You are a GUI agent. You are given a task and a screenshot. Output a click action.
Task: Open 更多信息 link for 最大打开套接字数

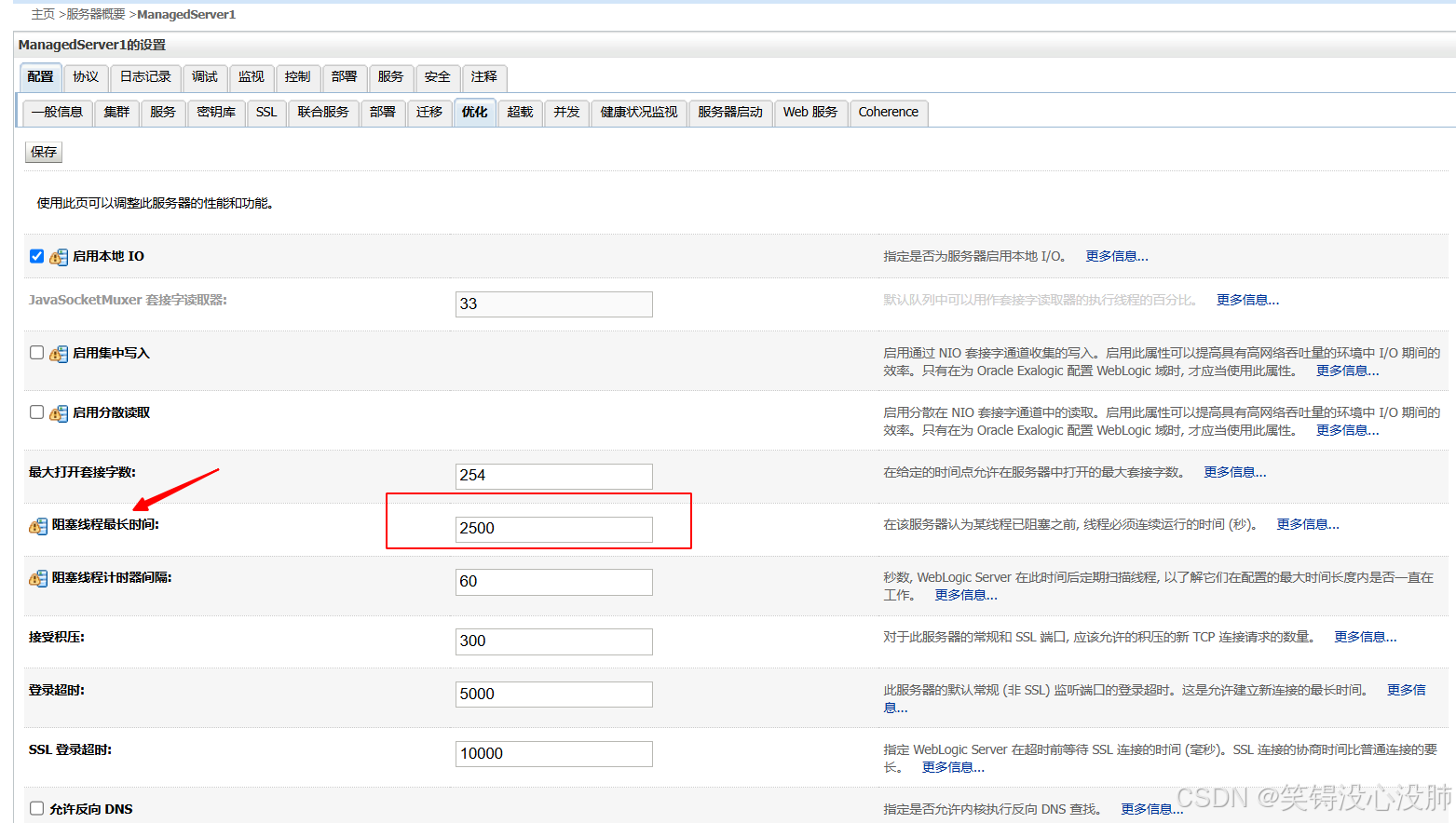[1233, 472]
